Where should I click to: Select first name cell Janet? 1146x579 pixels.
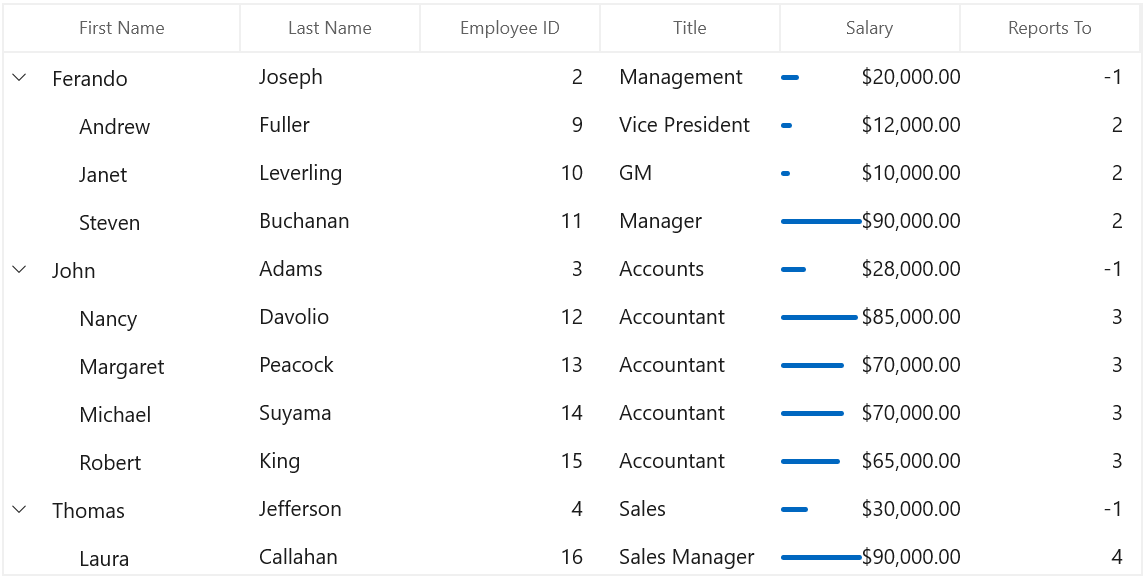tap(103, 175)
